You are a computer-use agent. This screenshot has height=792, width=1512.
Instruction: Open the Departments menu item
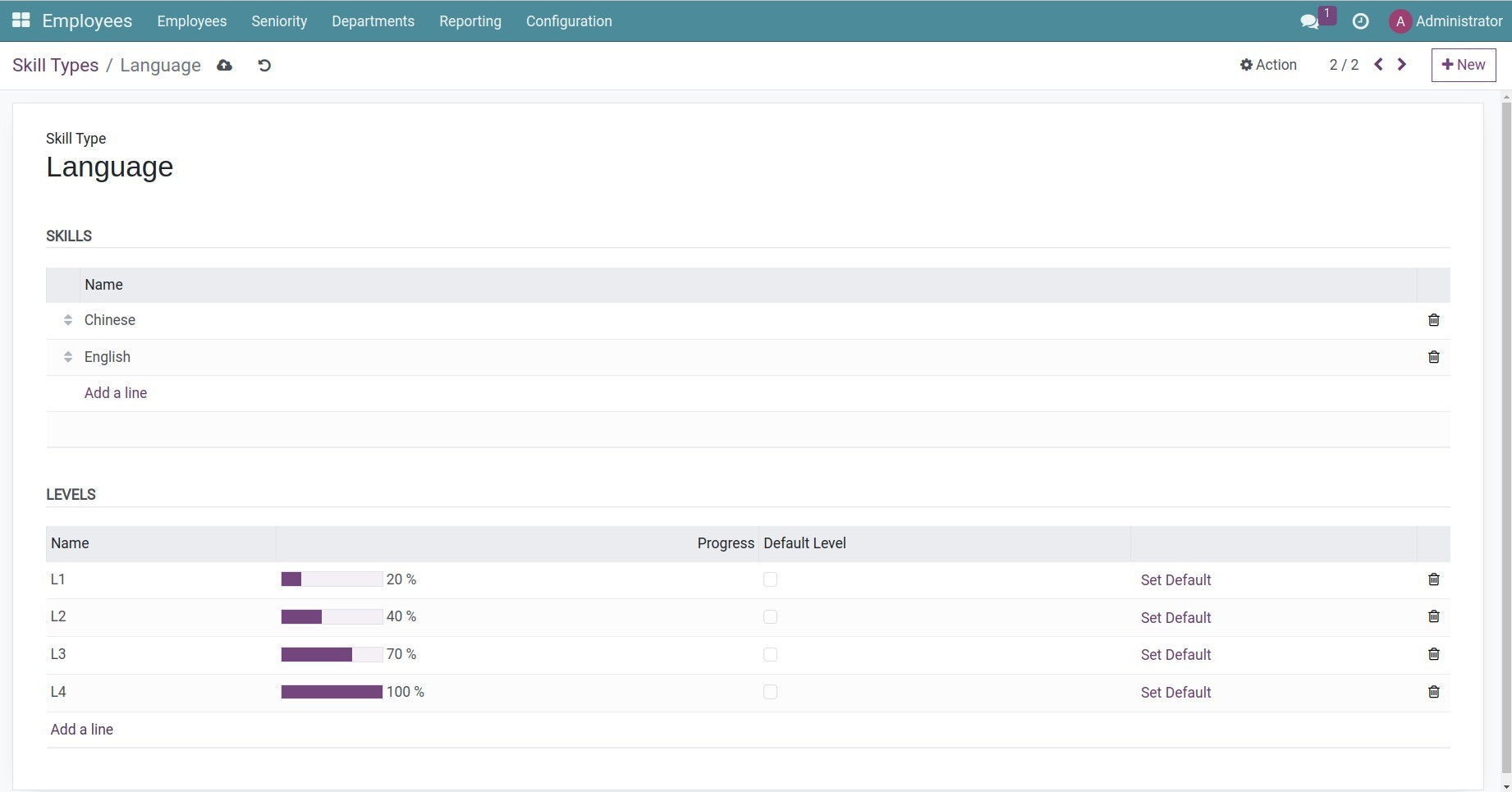pos(373,21)
